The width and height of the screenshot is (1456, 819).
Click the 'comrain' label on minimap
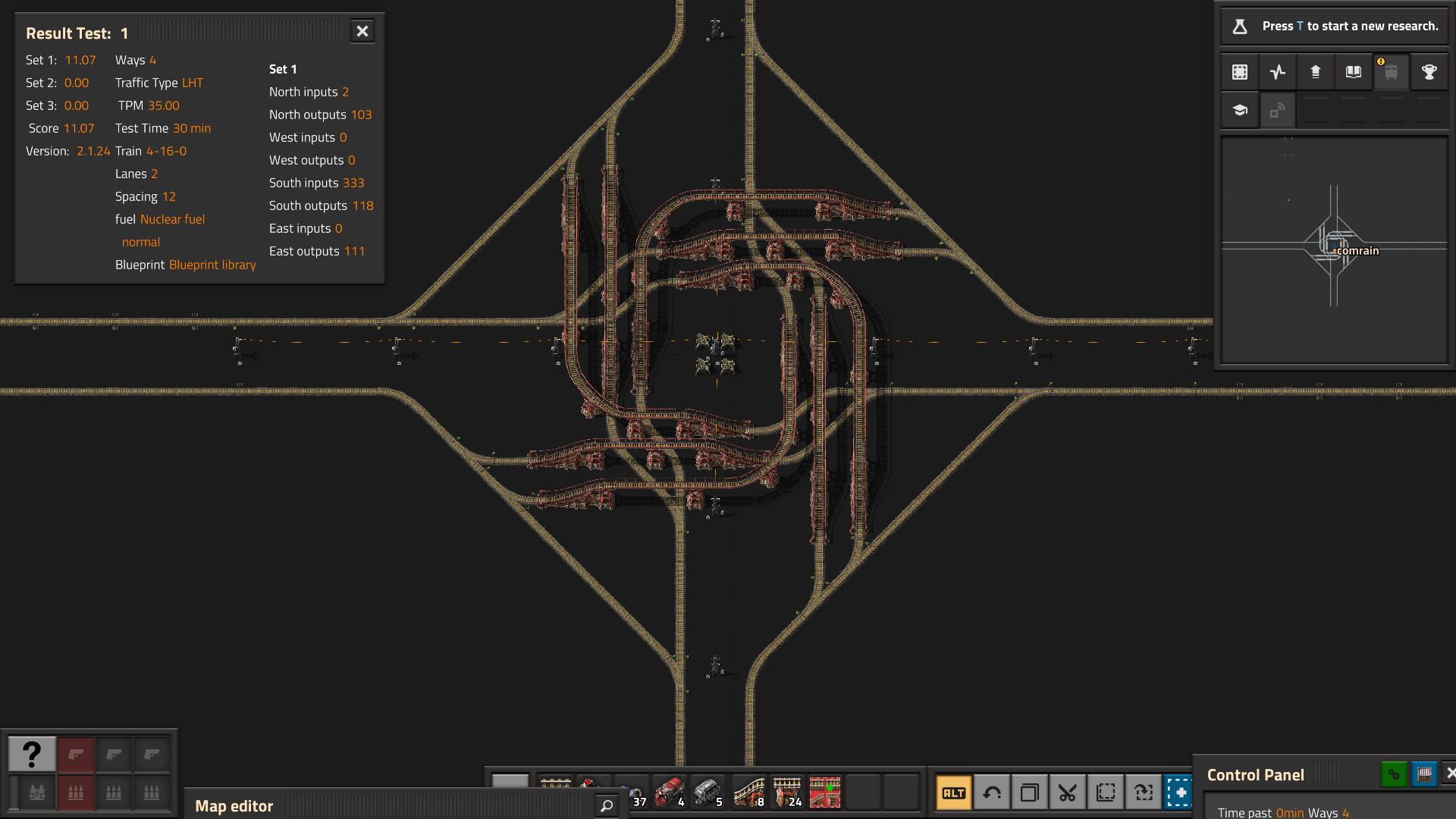tap(1357, 251)
